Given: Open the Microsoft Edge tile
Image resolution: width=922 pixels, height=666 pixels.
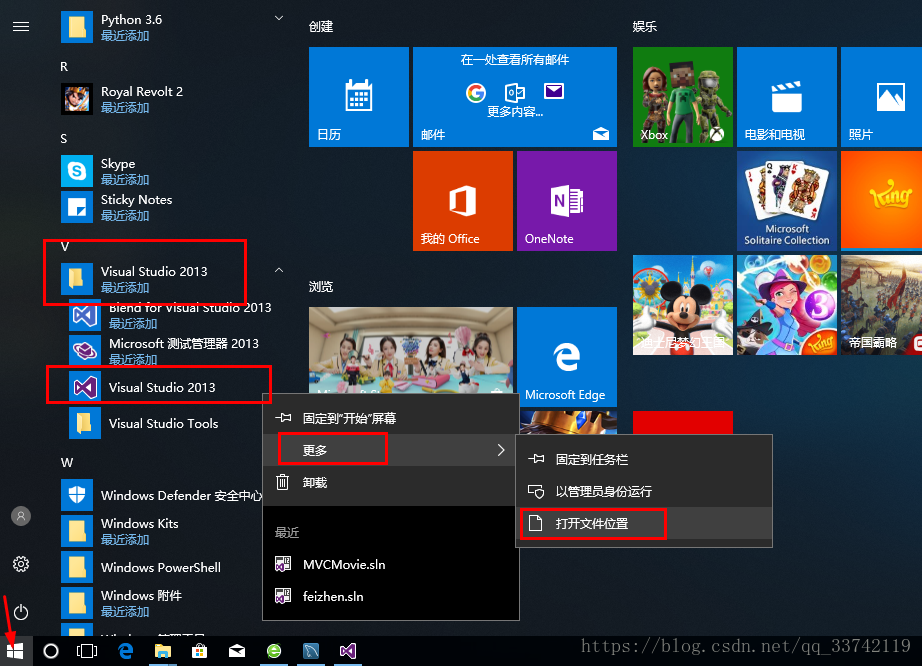Looking at the screenshot, I should pos(567,357).
